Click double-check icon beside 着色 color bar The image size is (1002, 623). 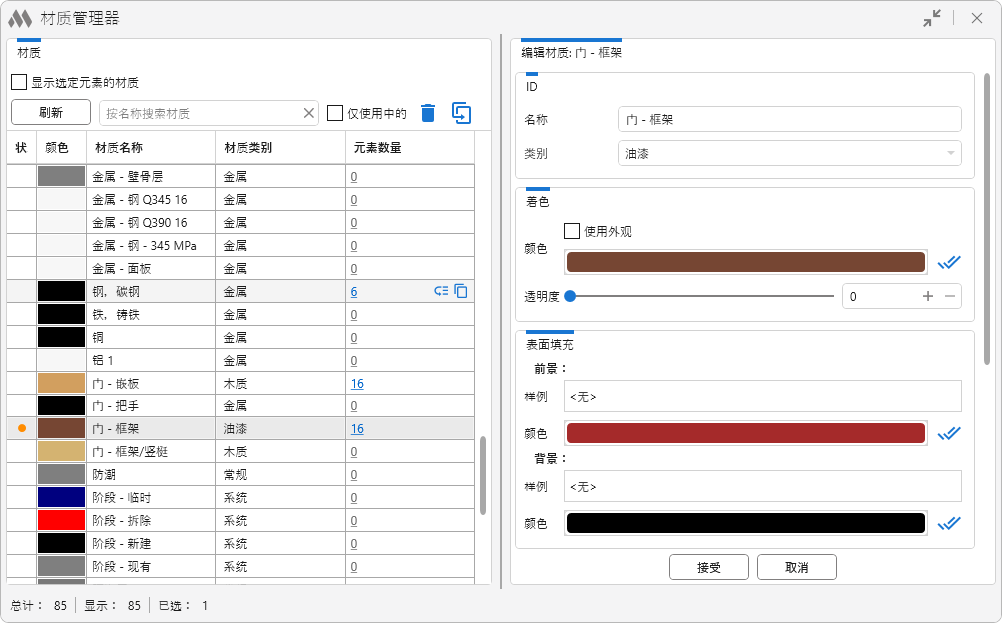click(x=948, y=262)
